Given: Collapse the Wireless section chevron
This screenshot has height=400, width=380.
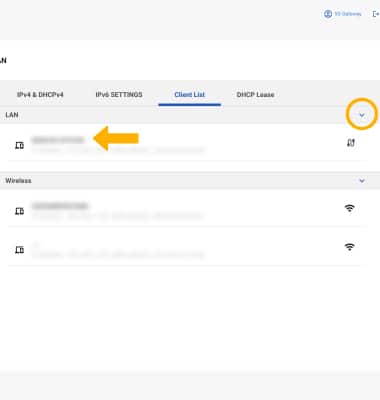Looking at the screenshot, I should pyautogui.click(x=362, y=181).
